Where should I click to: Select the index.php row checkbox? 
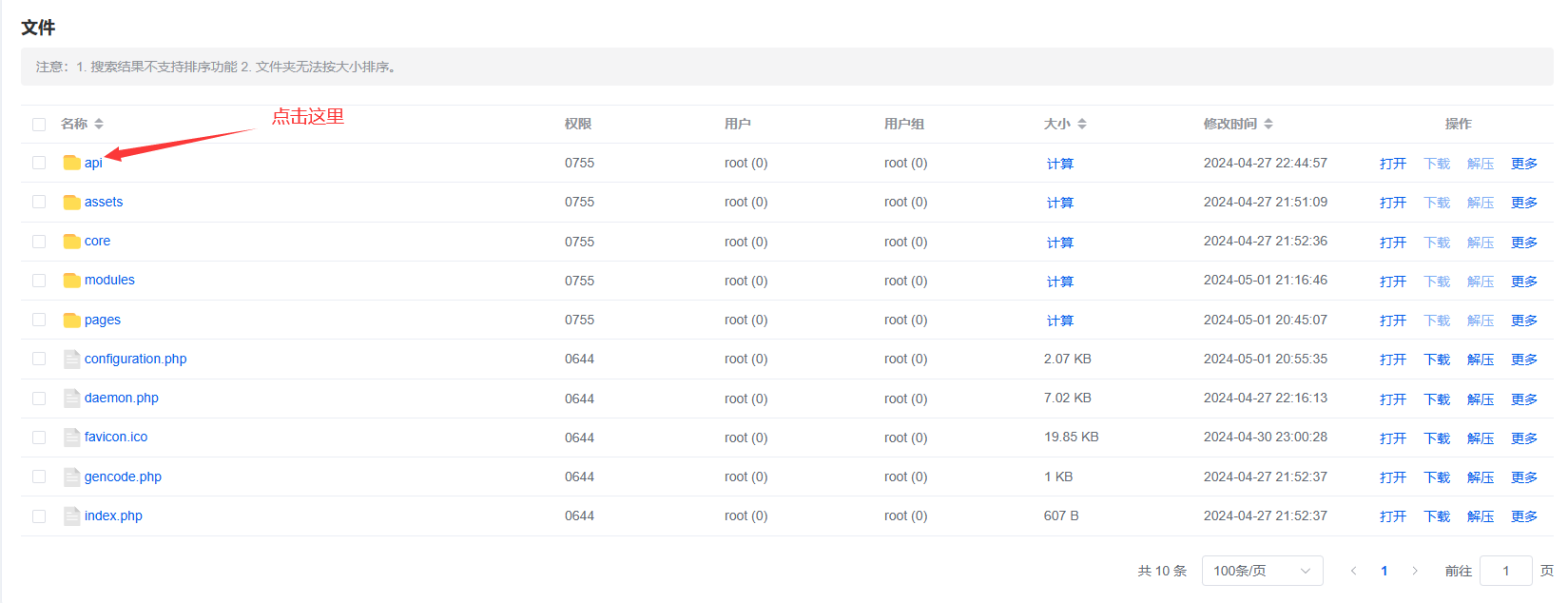39,515
